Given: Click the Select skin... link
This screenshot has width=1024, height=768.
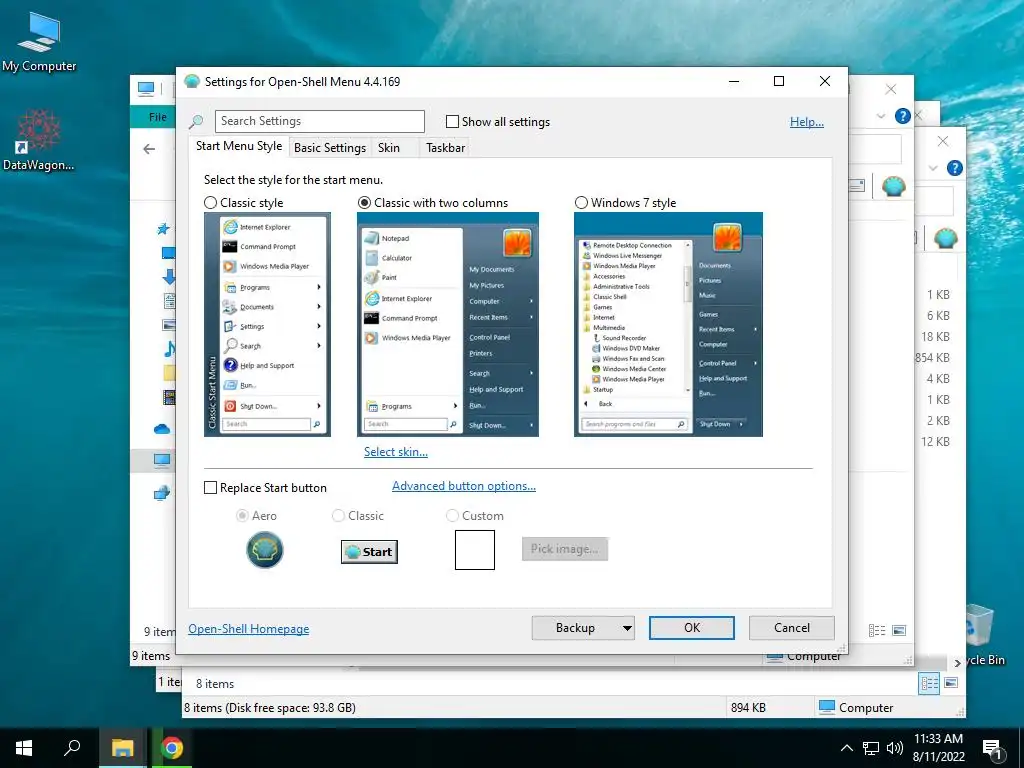Looking at the screenshot, I should [396, 452].
